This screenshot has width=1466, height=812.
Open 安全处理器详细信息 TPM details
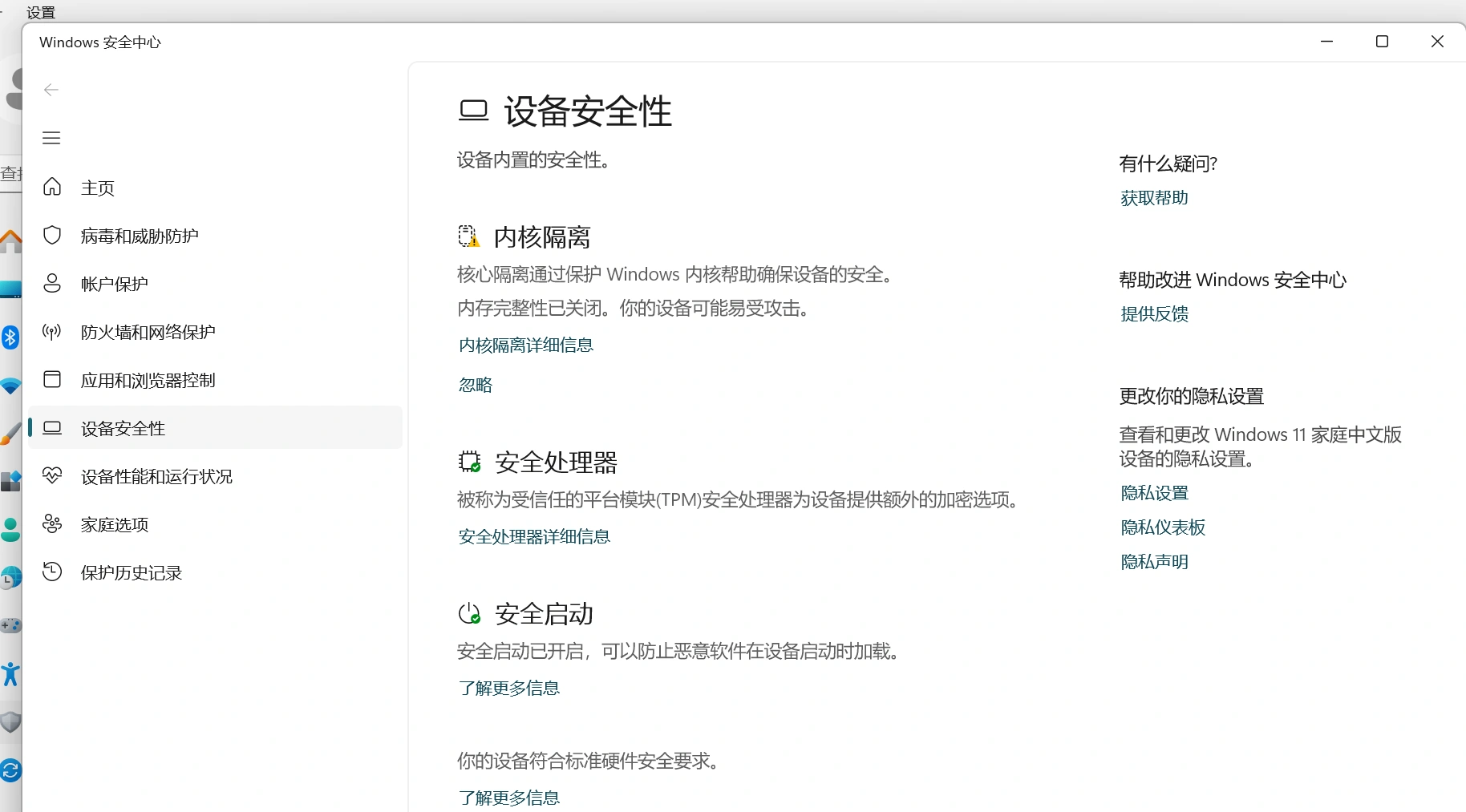click(x=534, y=536)
